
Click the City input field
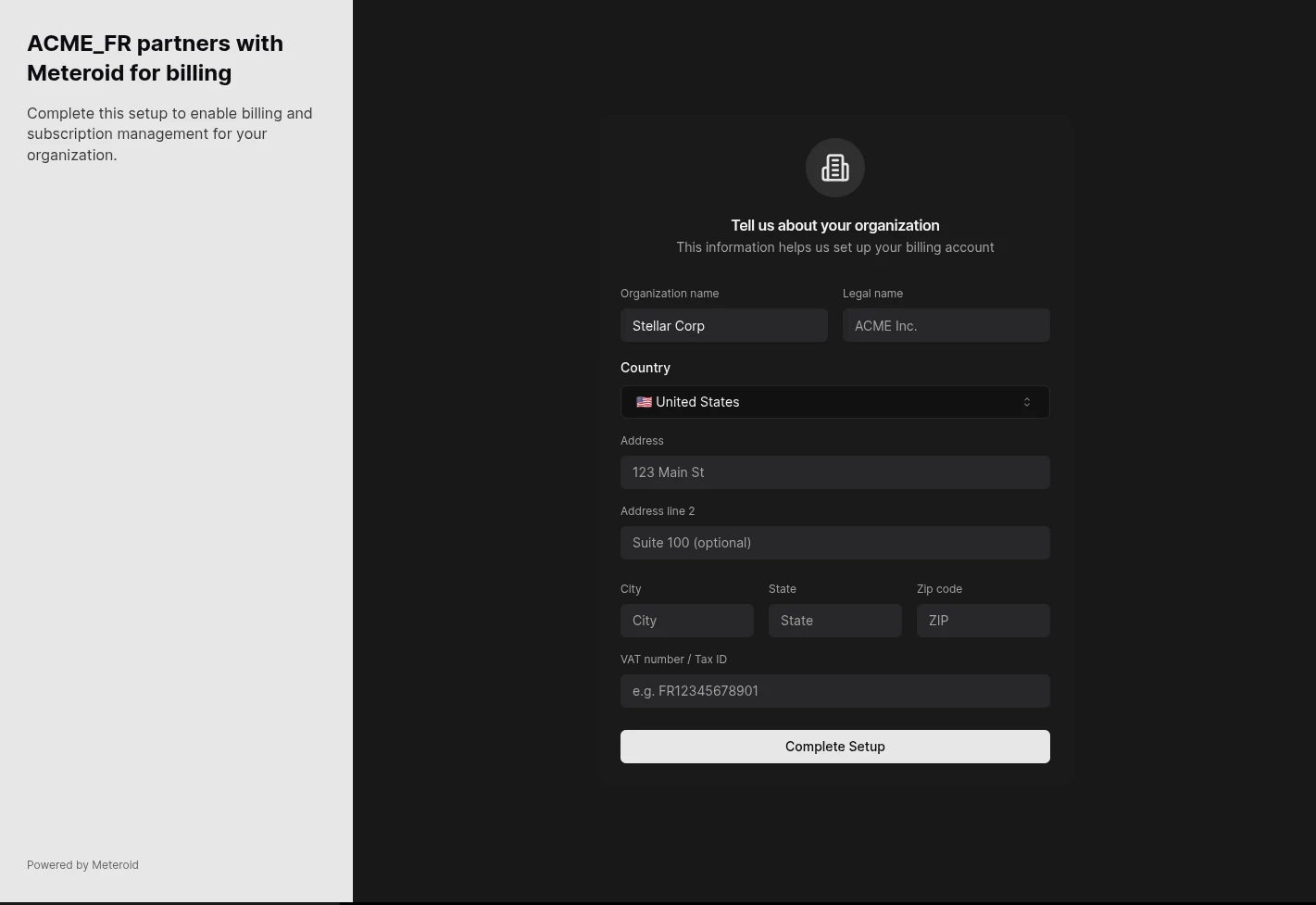point(687,621)
